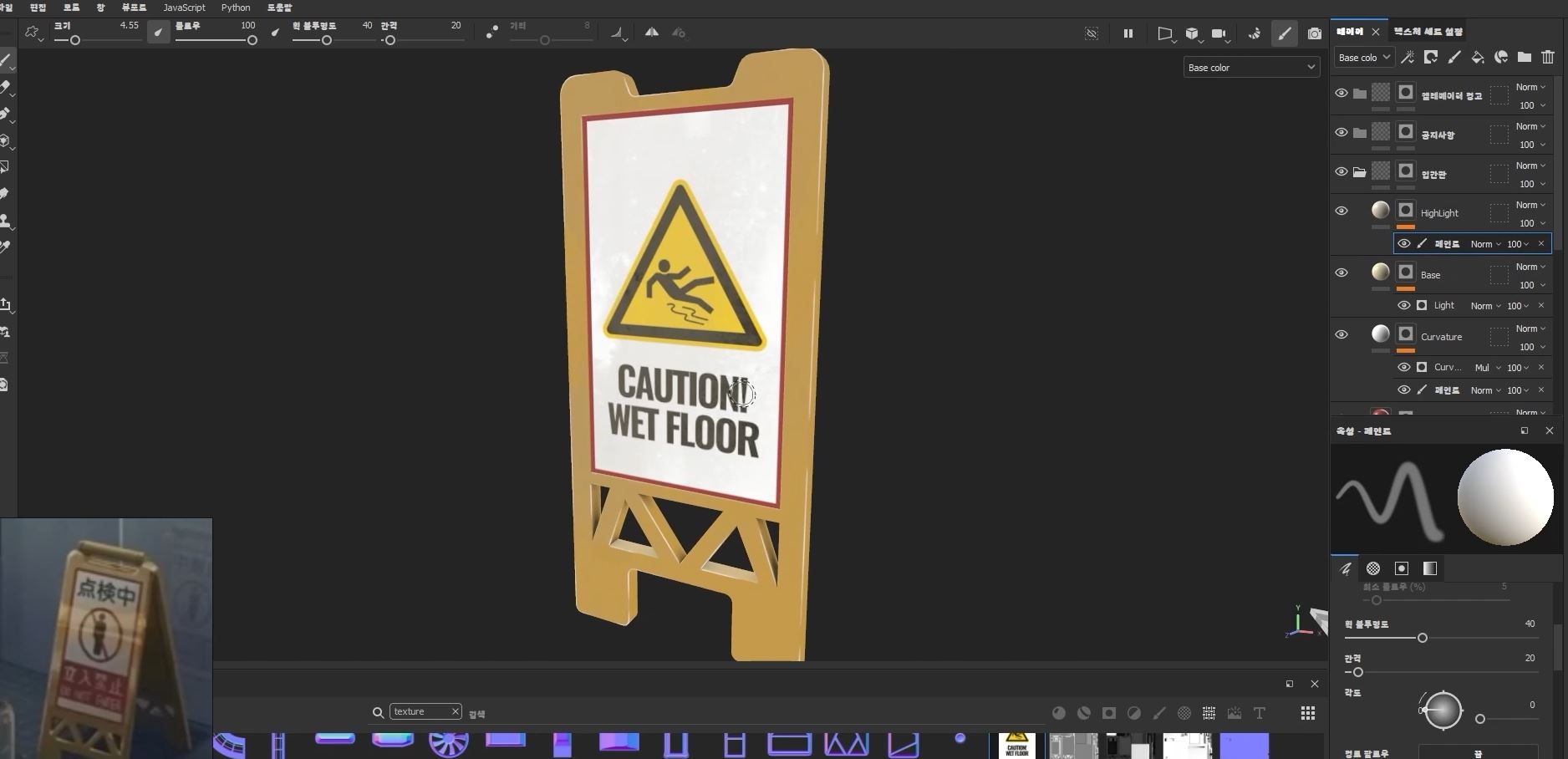Hide the Light effect under the Base layer
Viewport: 1568px width, 759px height.
tap(1404, 305)
